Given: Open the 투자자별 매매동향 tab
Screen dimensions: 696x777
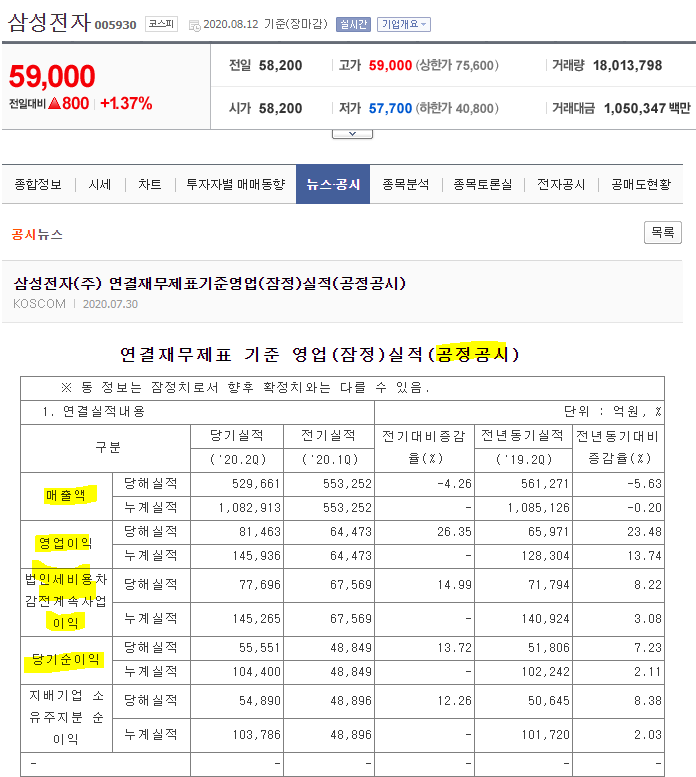Looking at the screenshot, I should pos(236,184).
